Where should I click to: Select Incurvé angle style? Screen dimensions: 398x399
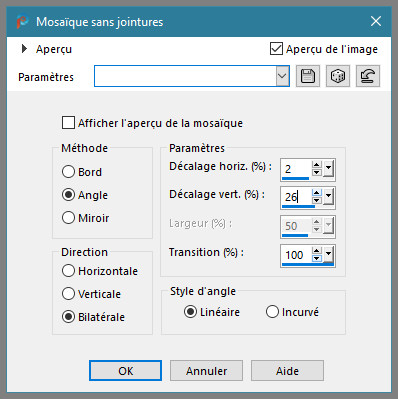pyautogui.click(x=272, y=312)
